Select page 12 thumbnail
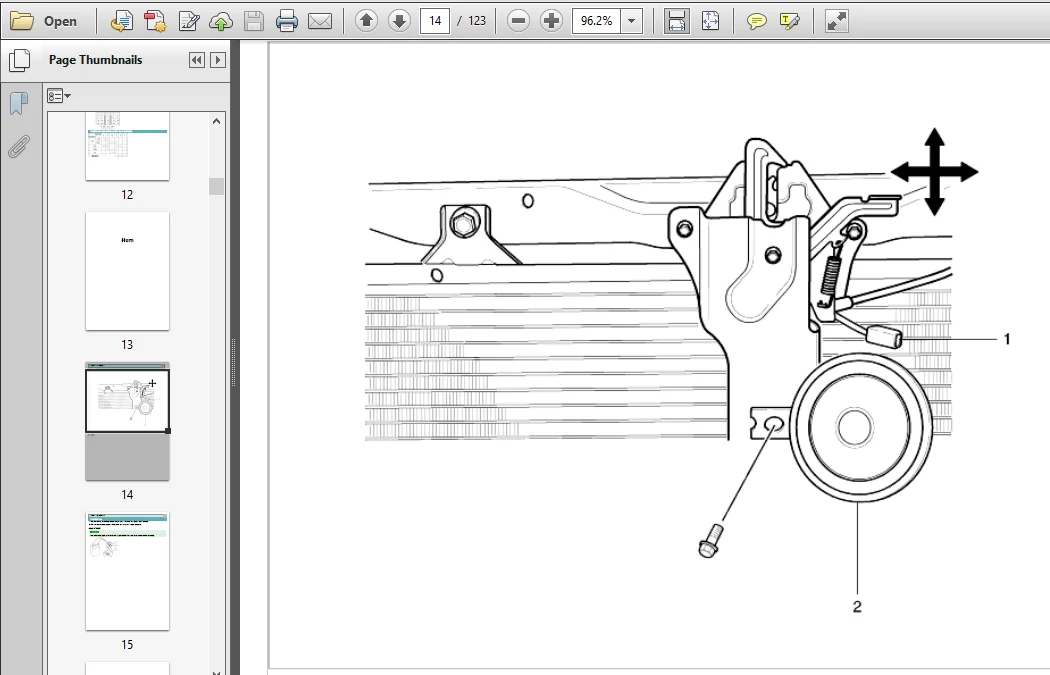This screenshot has width=1050, height=675. [x=127, y=146]
